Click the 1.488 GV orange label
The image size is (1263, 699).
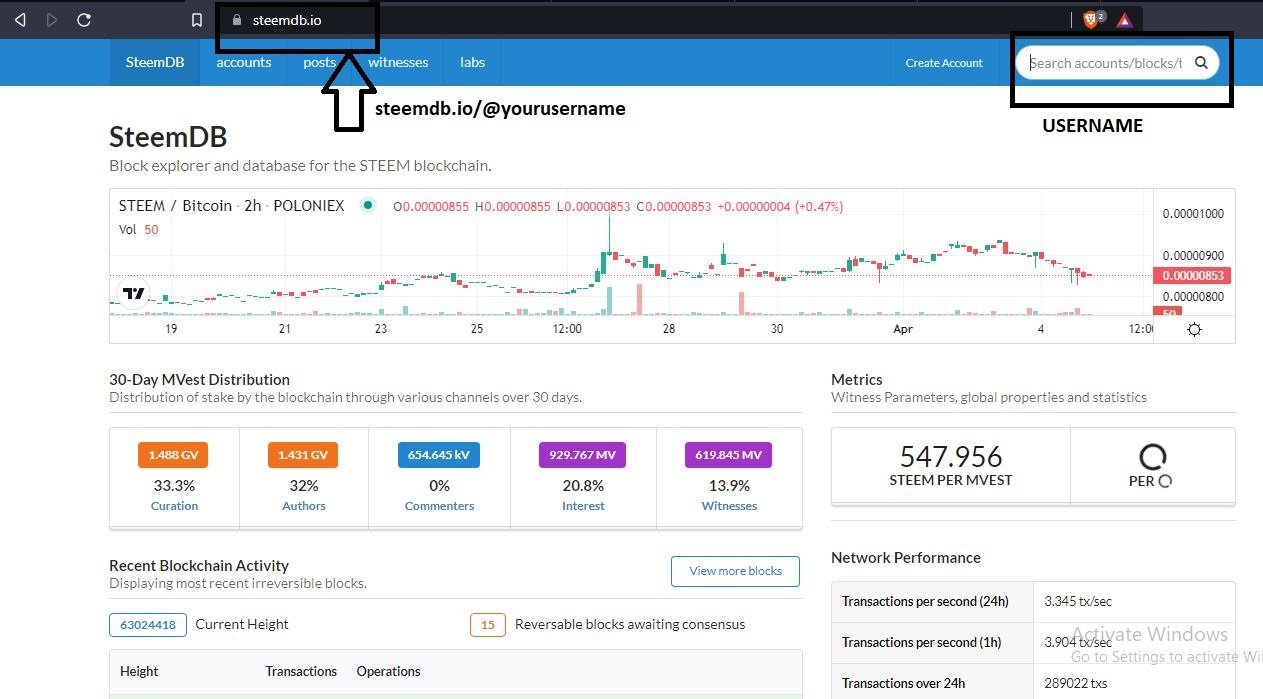173,455
